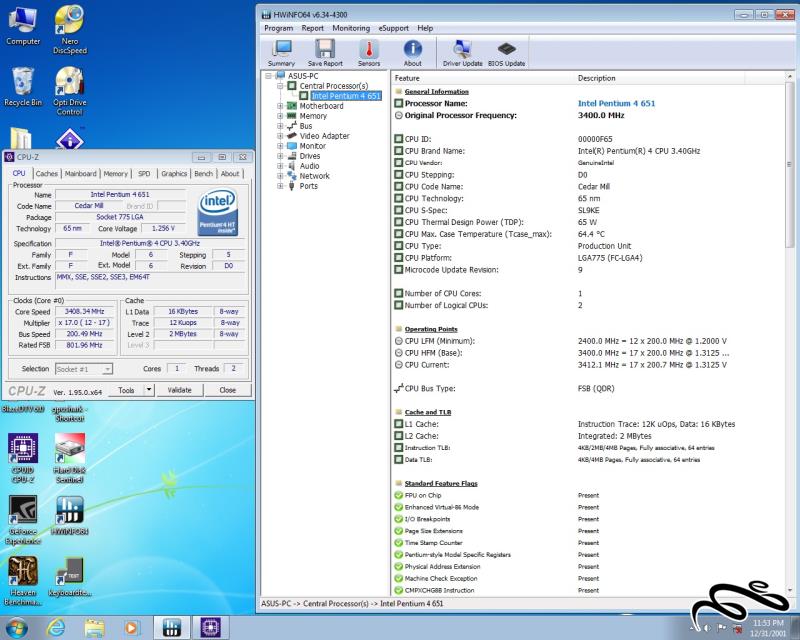Select the CPUID CPU-Z desktop shortcut
The image size is (800, 640).
pyautogui.click(x=23, y=458)
